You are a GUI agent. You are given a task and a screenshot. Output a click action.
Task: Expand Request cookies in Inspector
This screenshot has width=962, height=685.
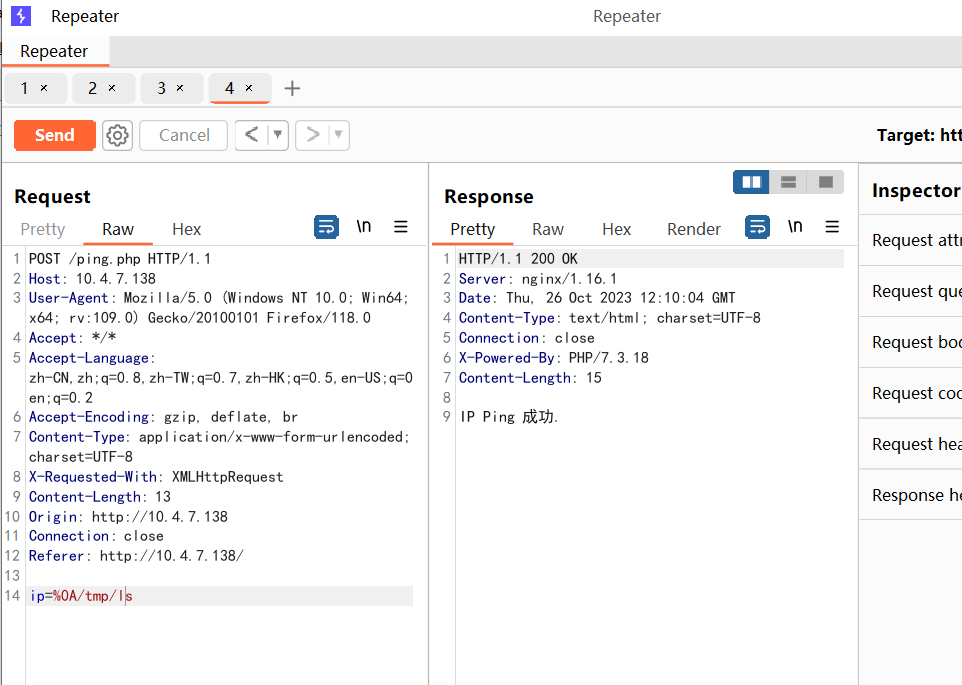pyautogui.click(x=910, y=392)
